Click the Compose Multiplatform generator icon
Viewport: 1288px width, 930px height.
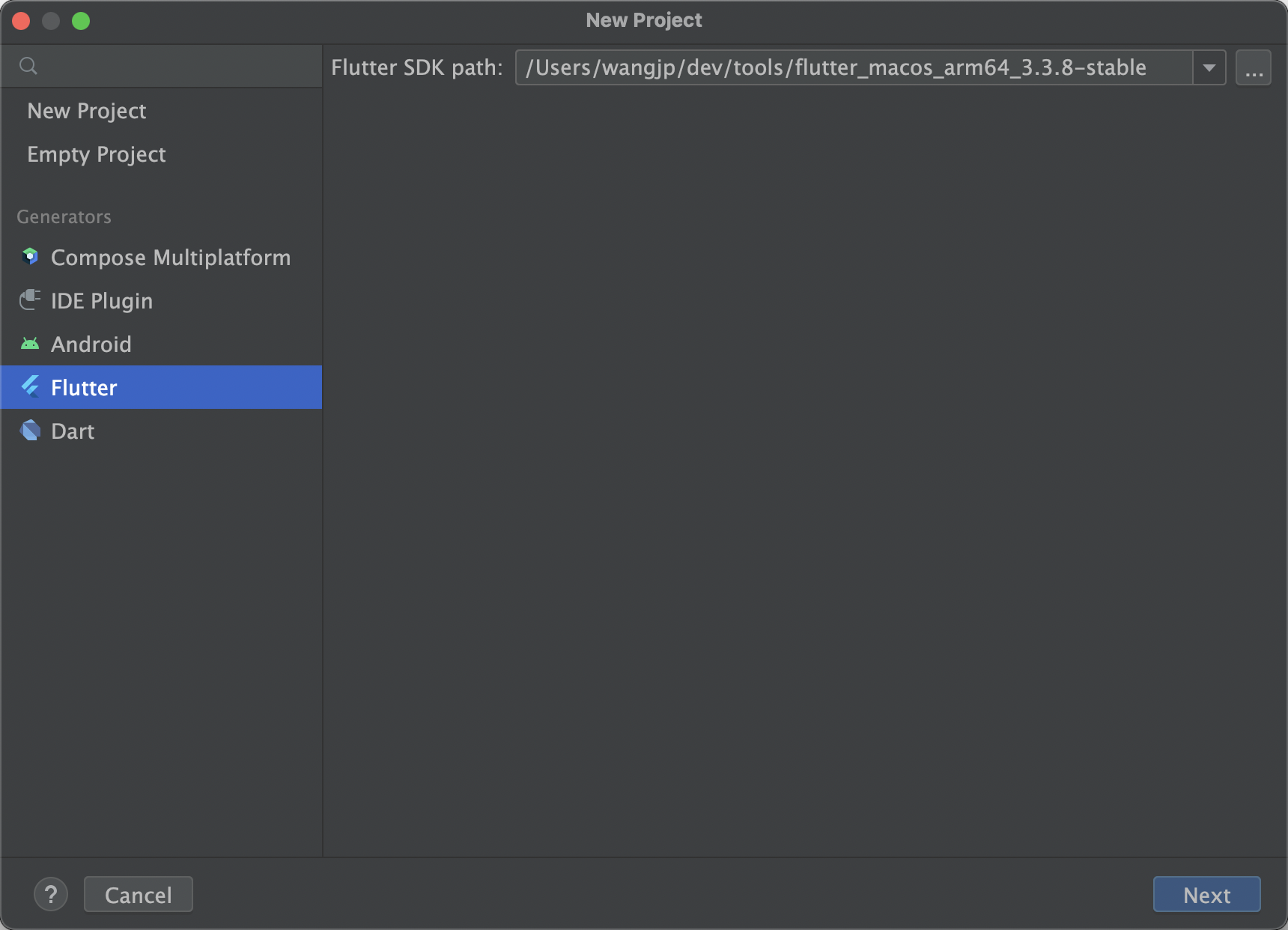[x=30, y=257]
